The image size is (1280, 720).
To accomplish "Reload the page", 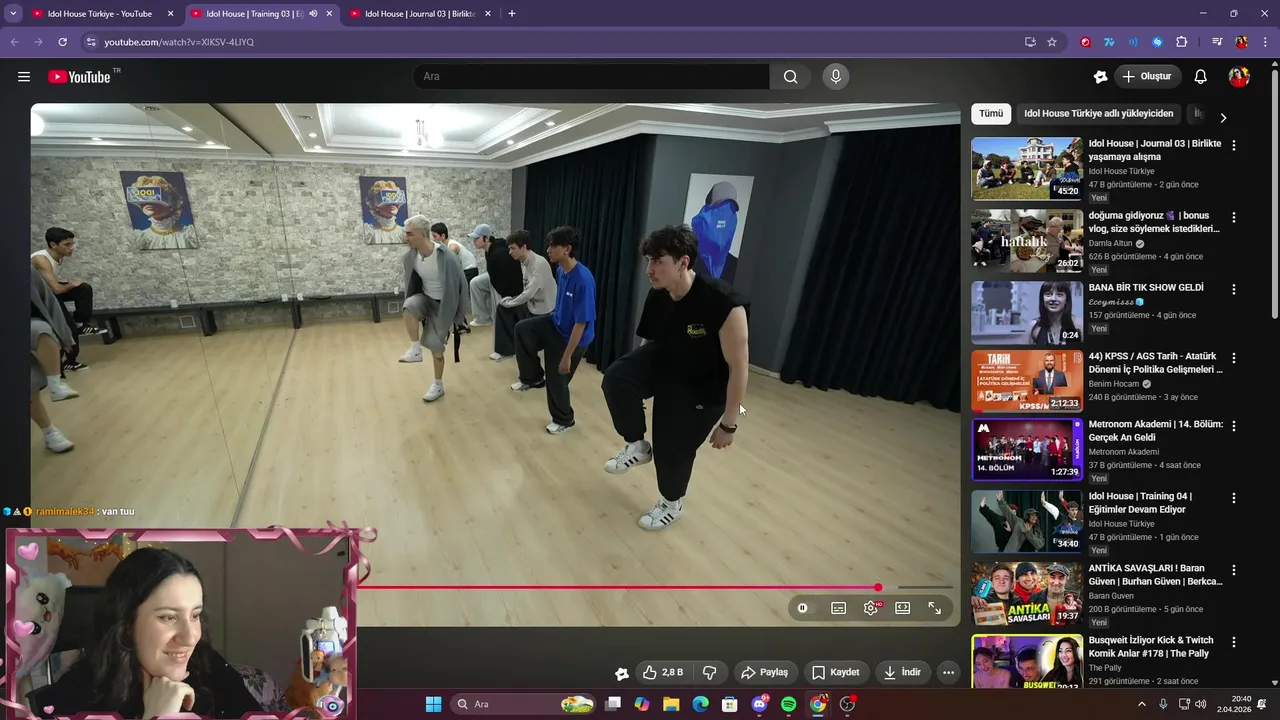I will click(x=62, y=42).
